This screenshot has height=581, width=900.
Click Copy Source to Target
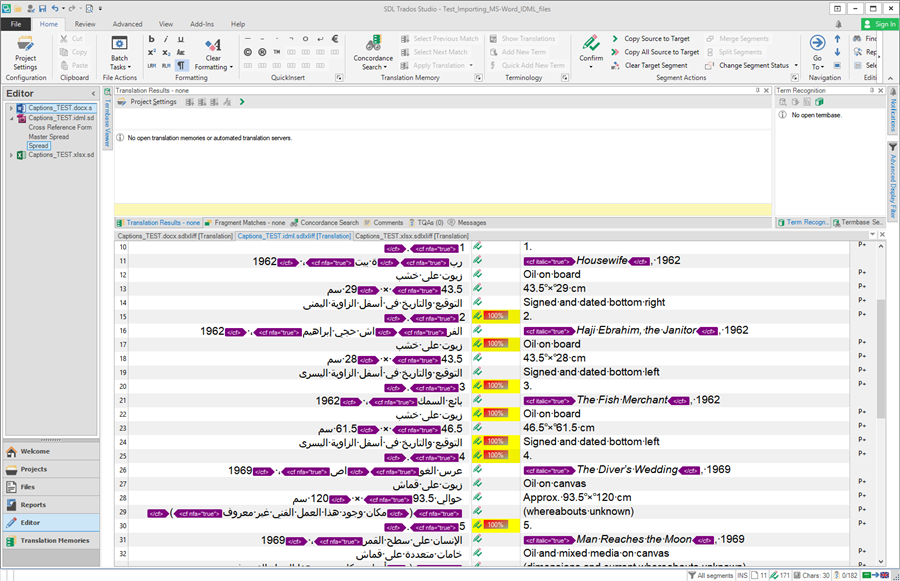pos(651,38)
